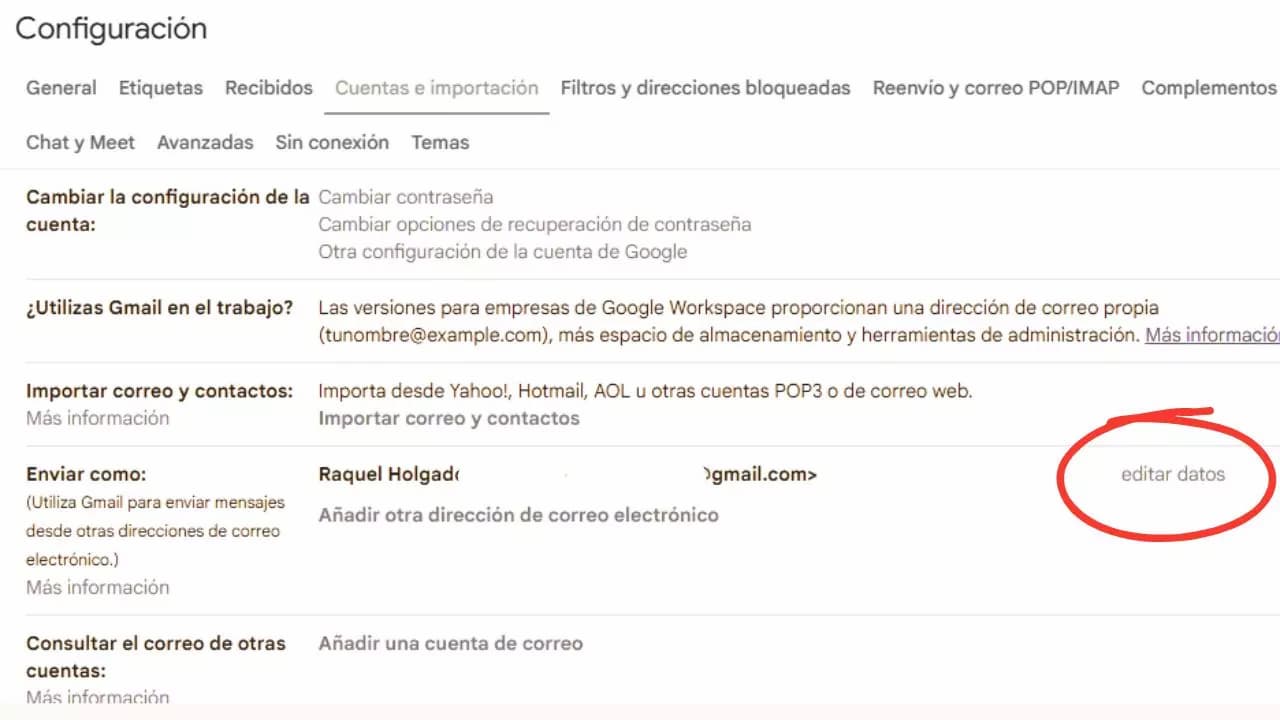Open Reenvío y correo POP/IMAP tab

tap(995, 88)
